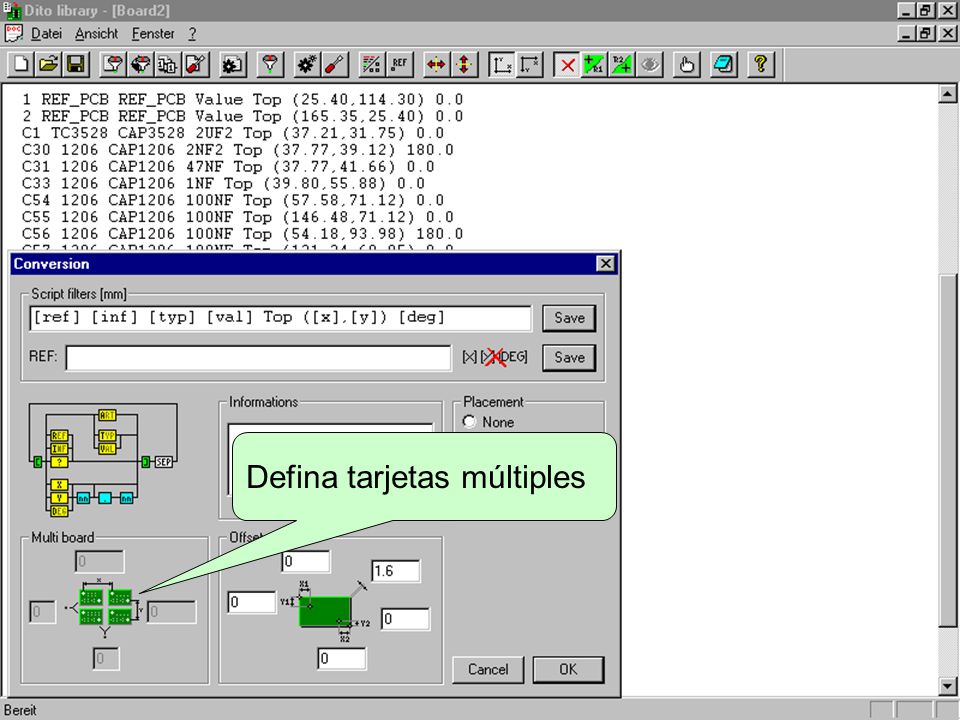Click the white SEP block in diagram
Viewport: 960px width, 720px height.
[x=163, y=462]
